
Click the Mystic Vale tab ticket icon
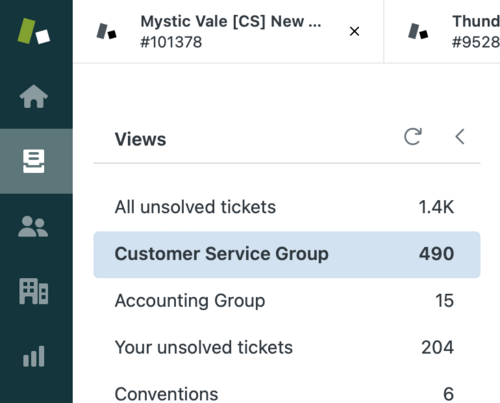tap(106, 31)
